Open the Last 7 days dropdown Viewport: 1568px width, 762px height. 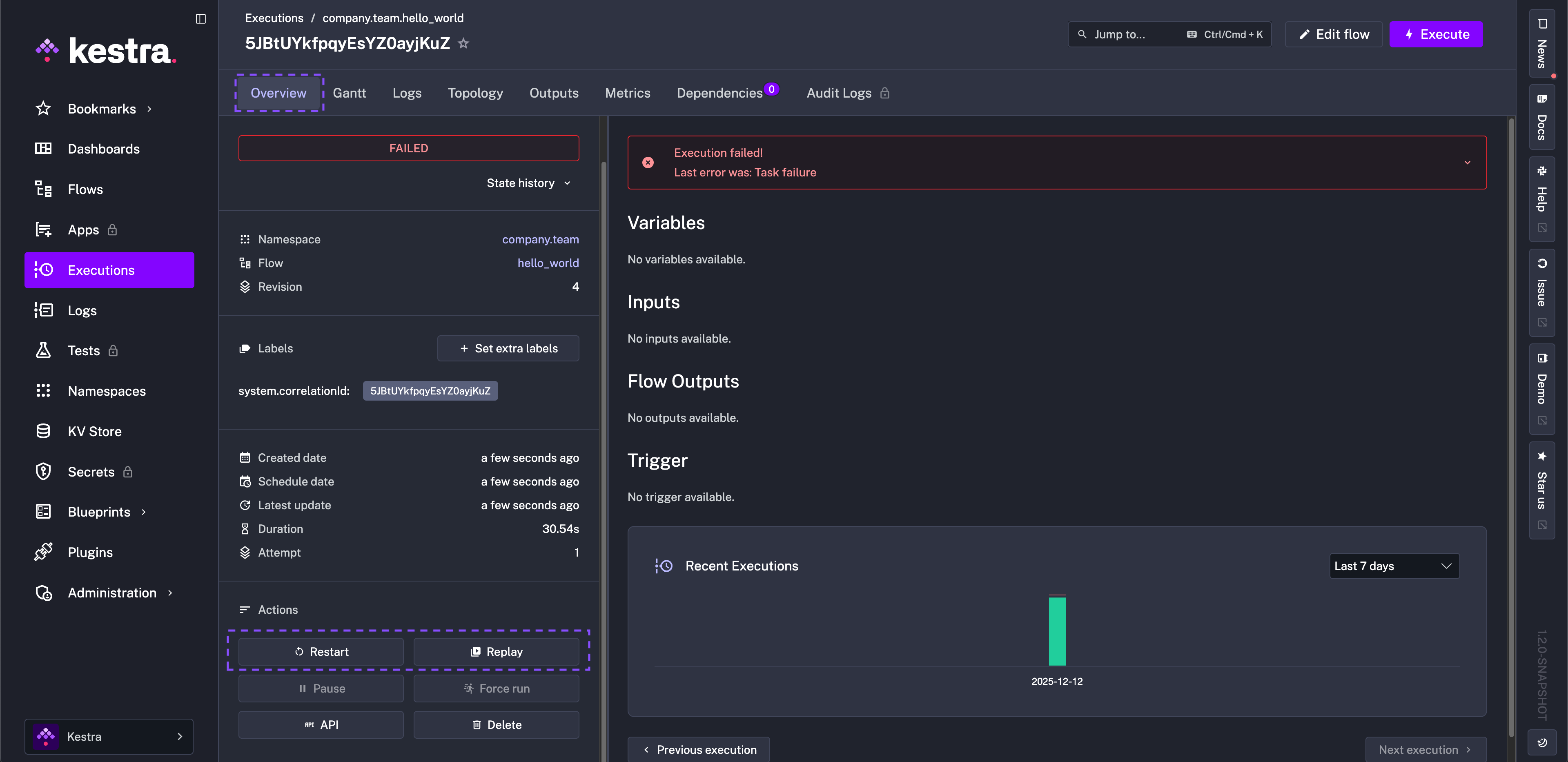click(x=1393, y=566)
